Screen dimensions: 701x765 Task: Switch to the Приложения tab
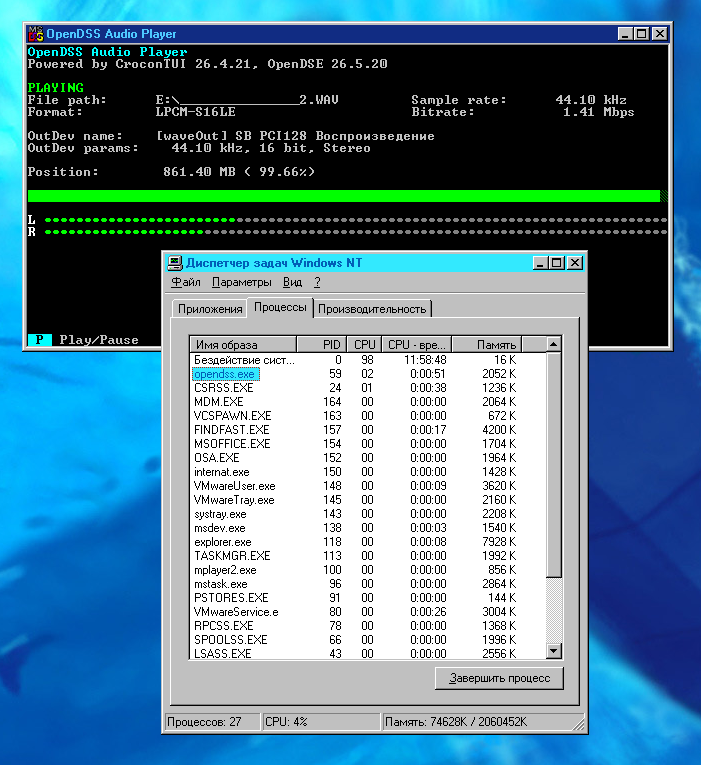(x=210, y=309)
